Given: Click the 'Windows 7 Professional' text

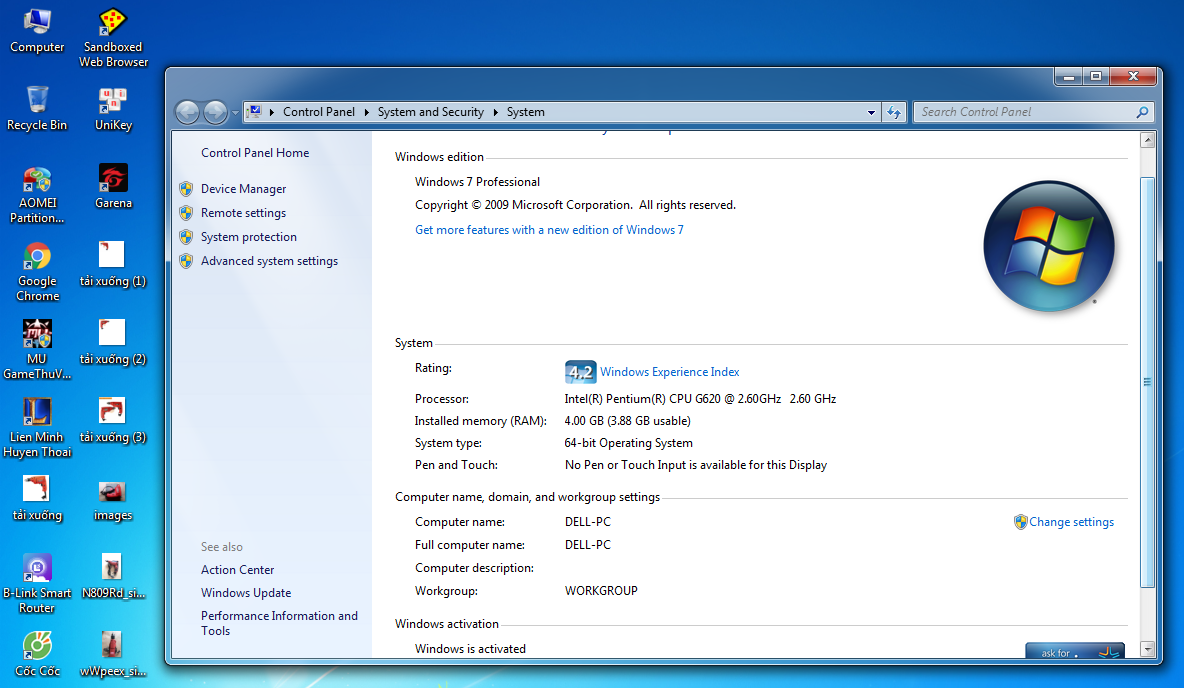Looking at the screenshot, I should pyautogui.click(x=477, y=182).
